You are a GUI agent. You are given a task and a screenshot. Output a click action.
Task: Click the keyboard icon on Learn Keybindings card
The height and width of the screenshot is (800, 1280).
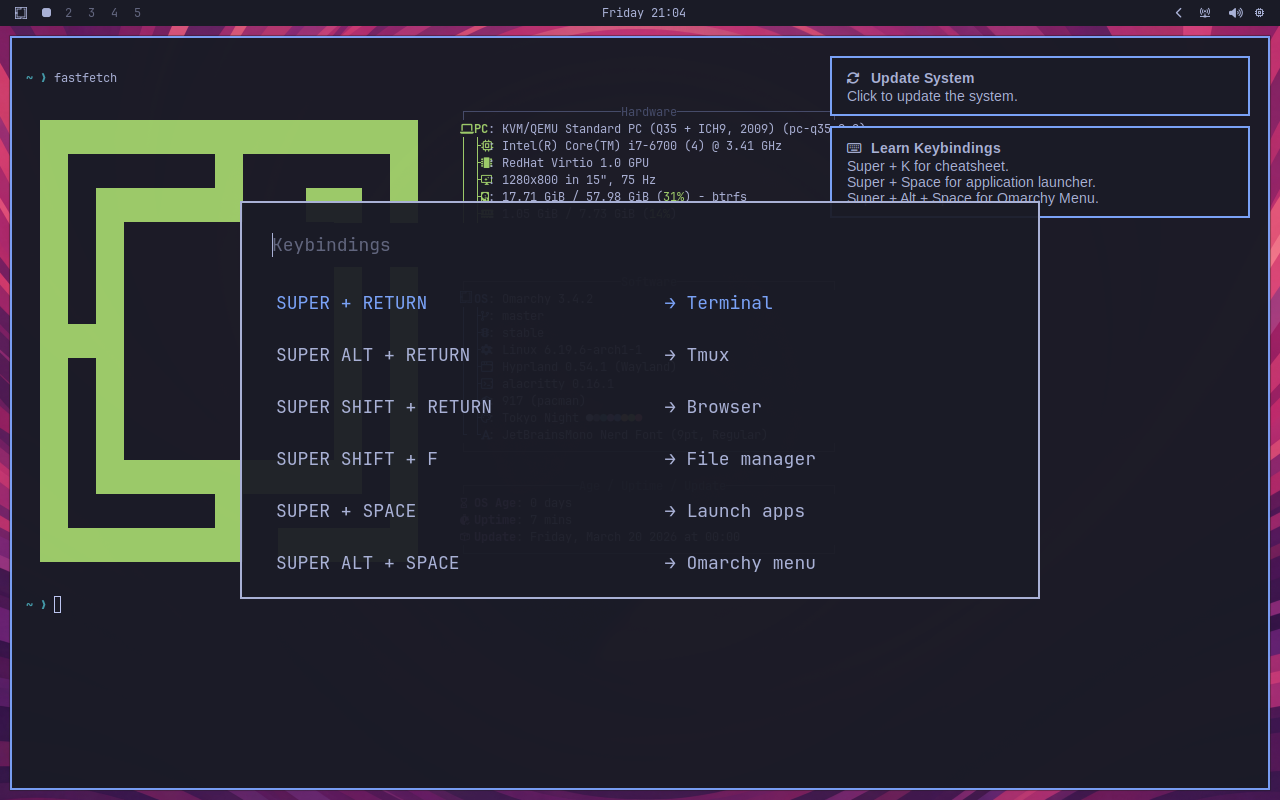(855, 147)
